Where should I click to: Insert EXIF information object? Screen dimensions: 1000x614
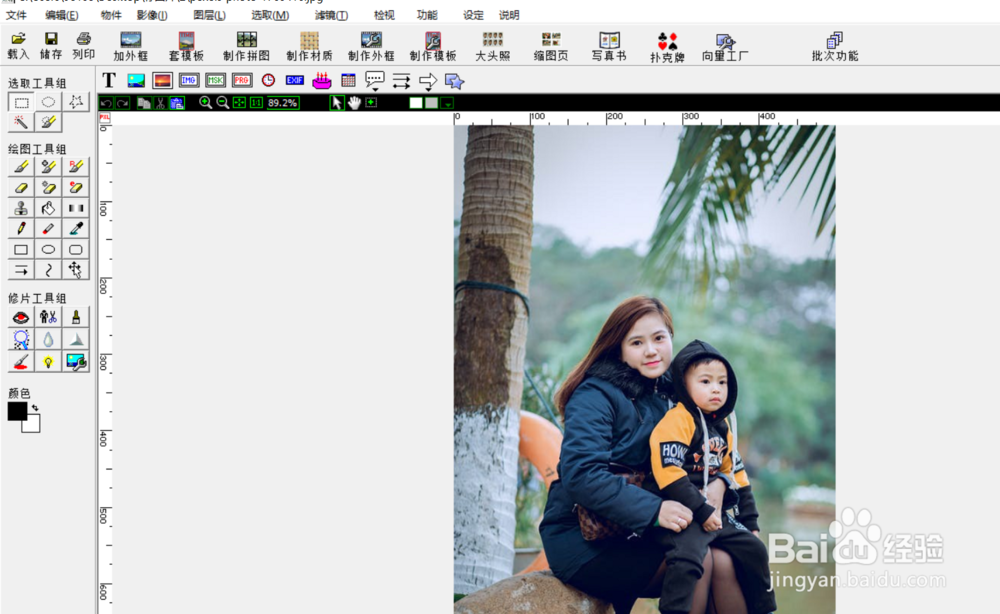pyautogui.click(x=295, y=80)
